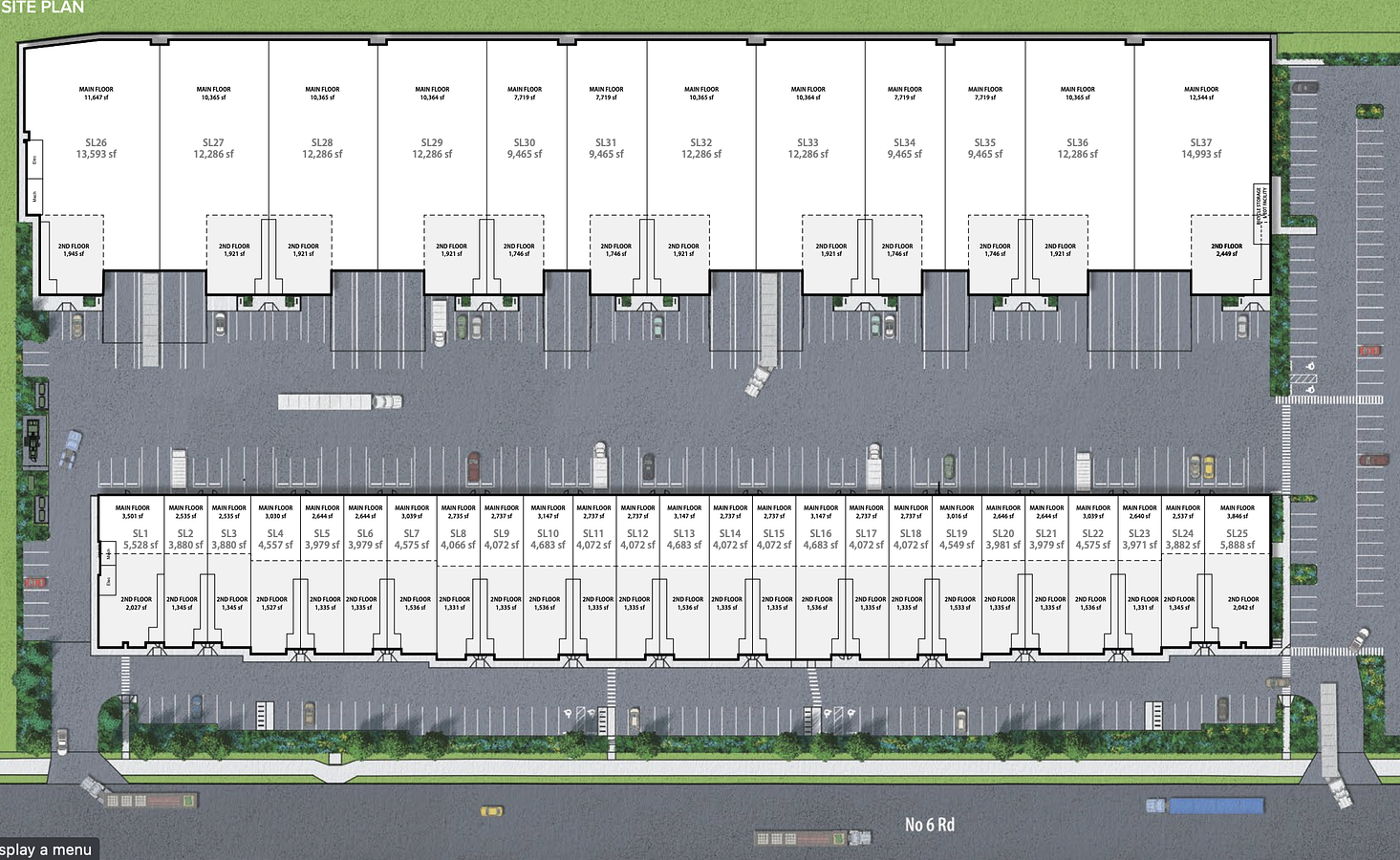Click SL37's 2nd floor 2,449 sf label
Image resolution: width=1400 pixels, height=860 pixels.
[1227, 249]
